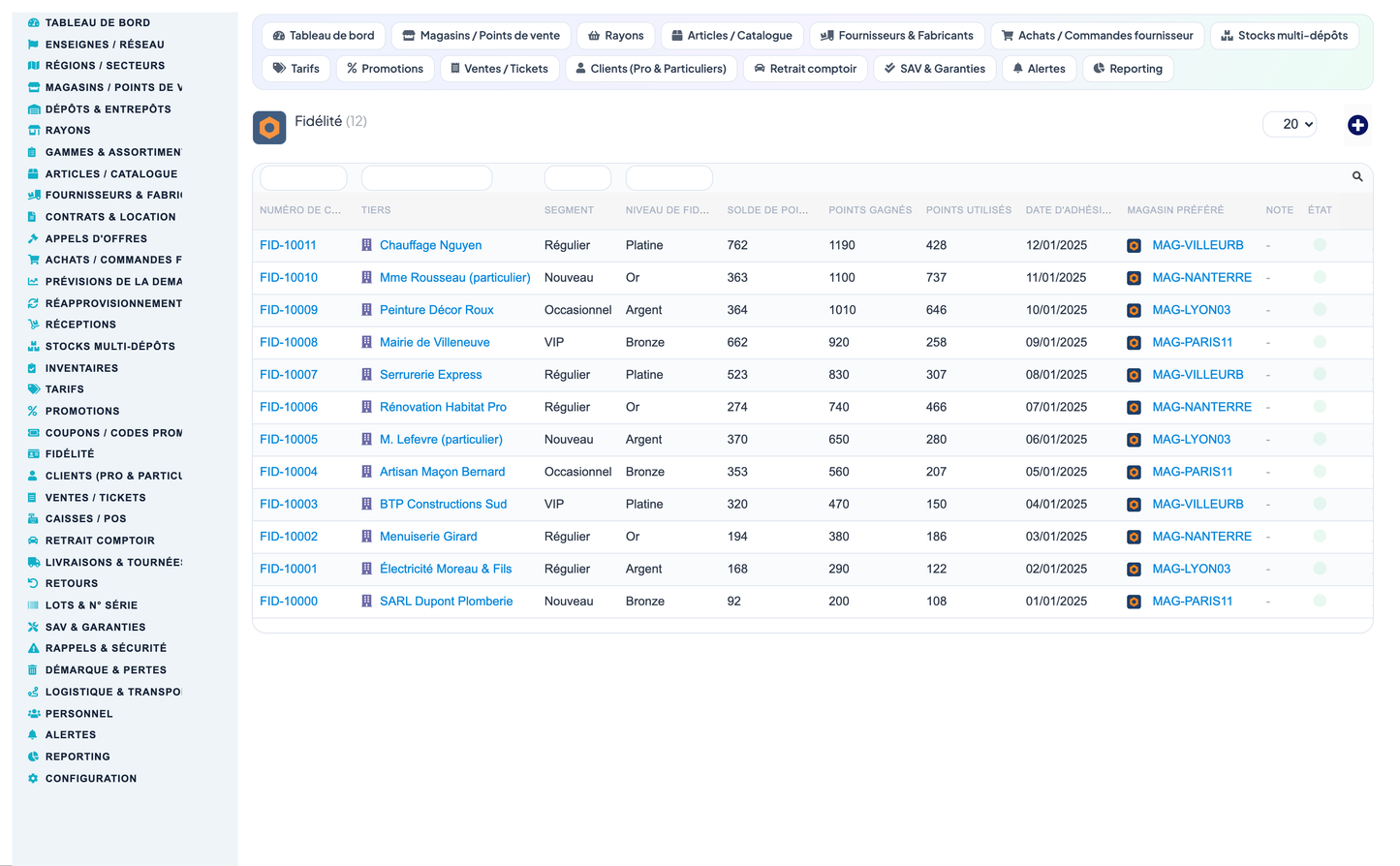Open loyalty record FID-10006
Screen dimensions: 1400x866
tap(289, 407)
